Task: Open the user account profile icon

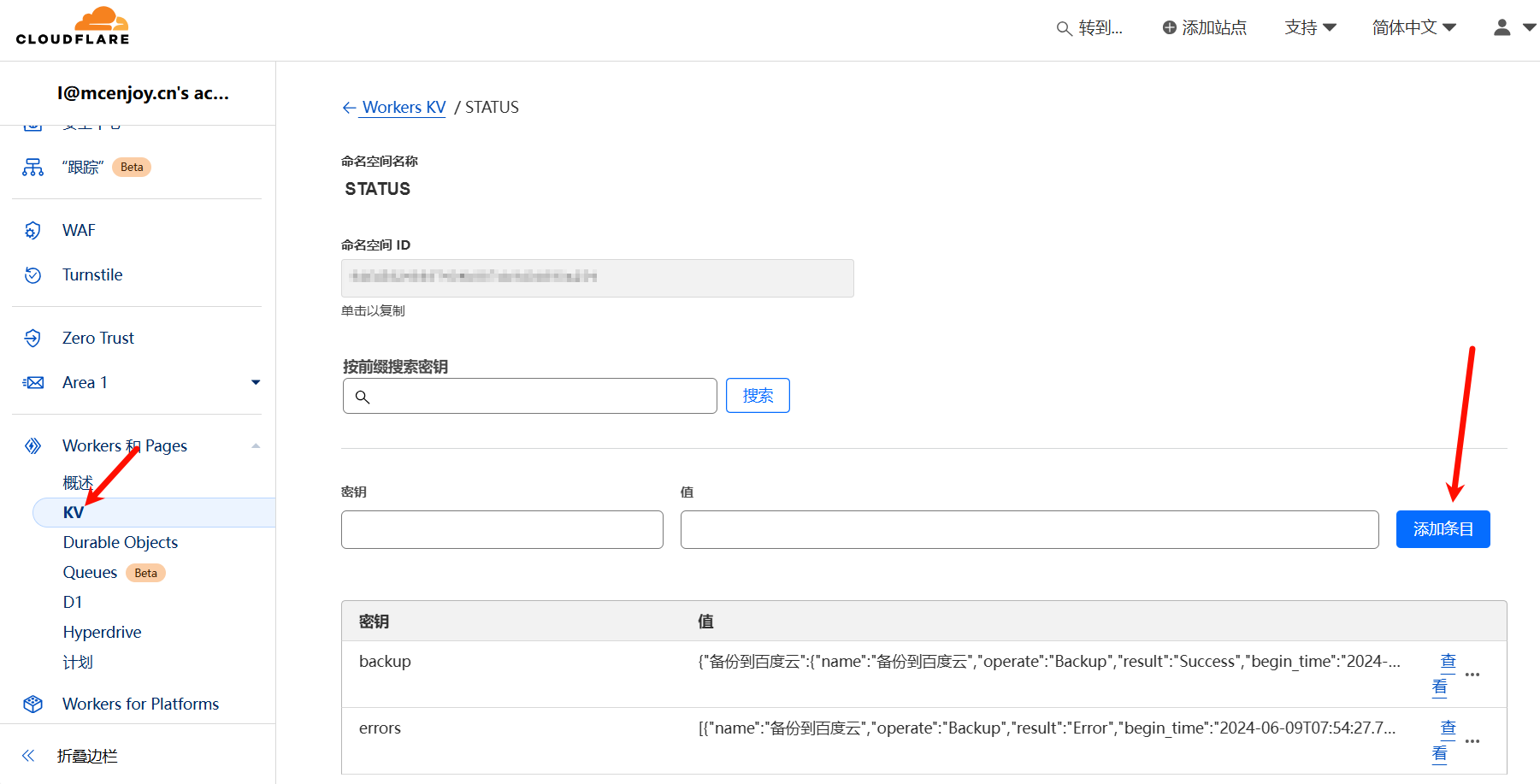Action: pyautogui.click(x=1502, y=28)
